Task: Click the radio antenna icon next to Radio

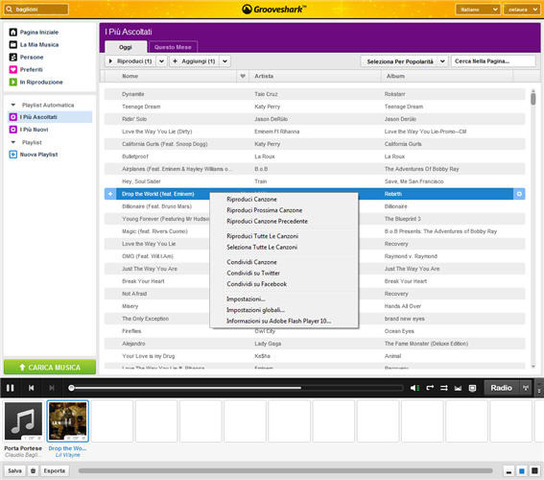Action: [x=526, y=388]
